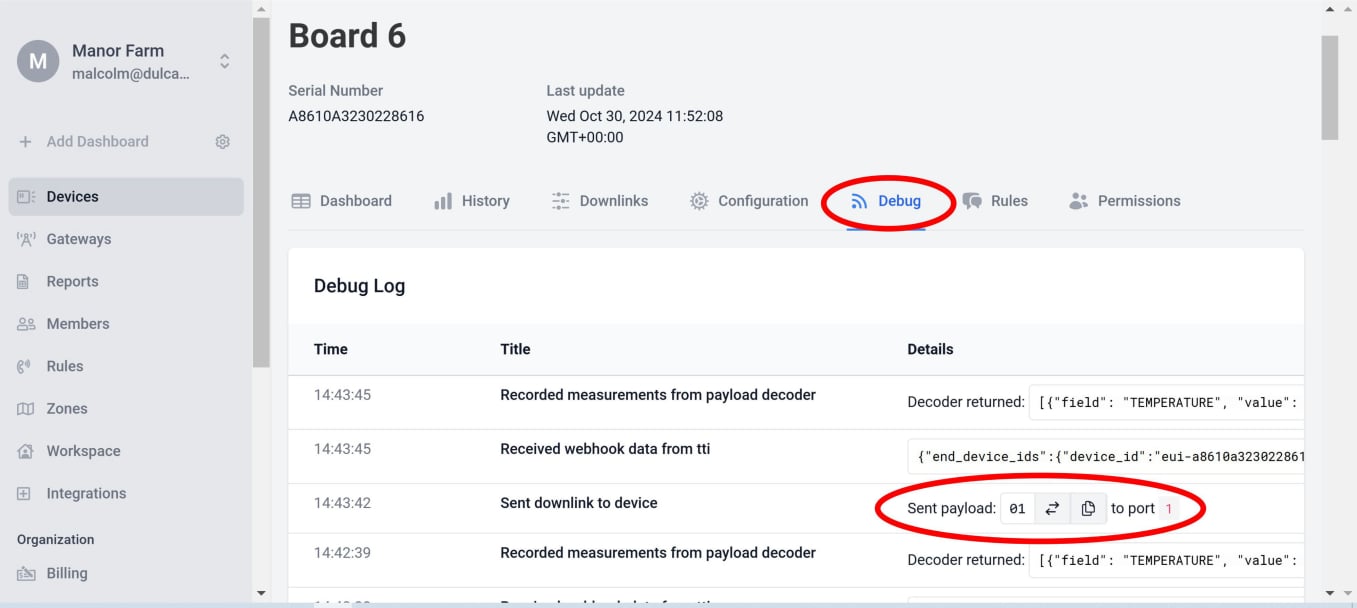1357x608 pixels.
Task: Click the Reports document icon in sidebar
Action: (24, 282)
